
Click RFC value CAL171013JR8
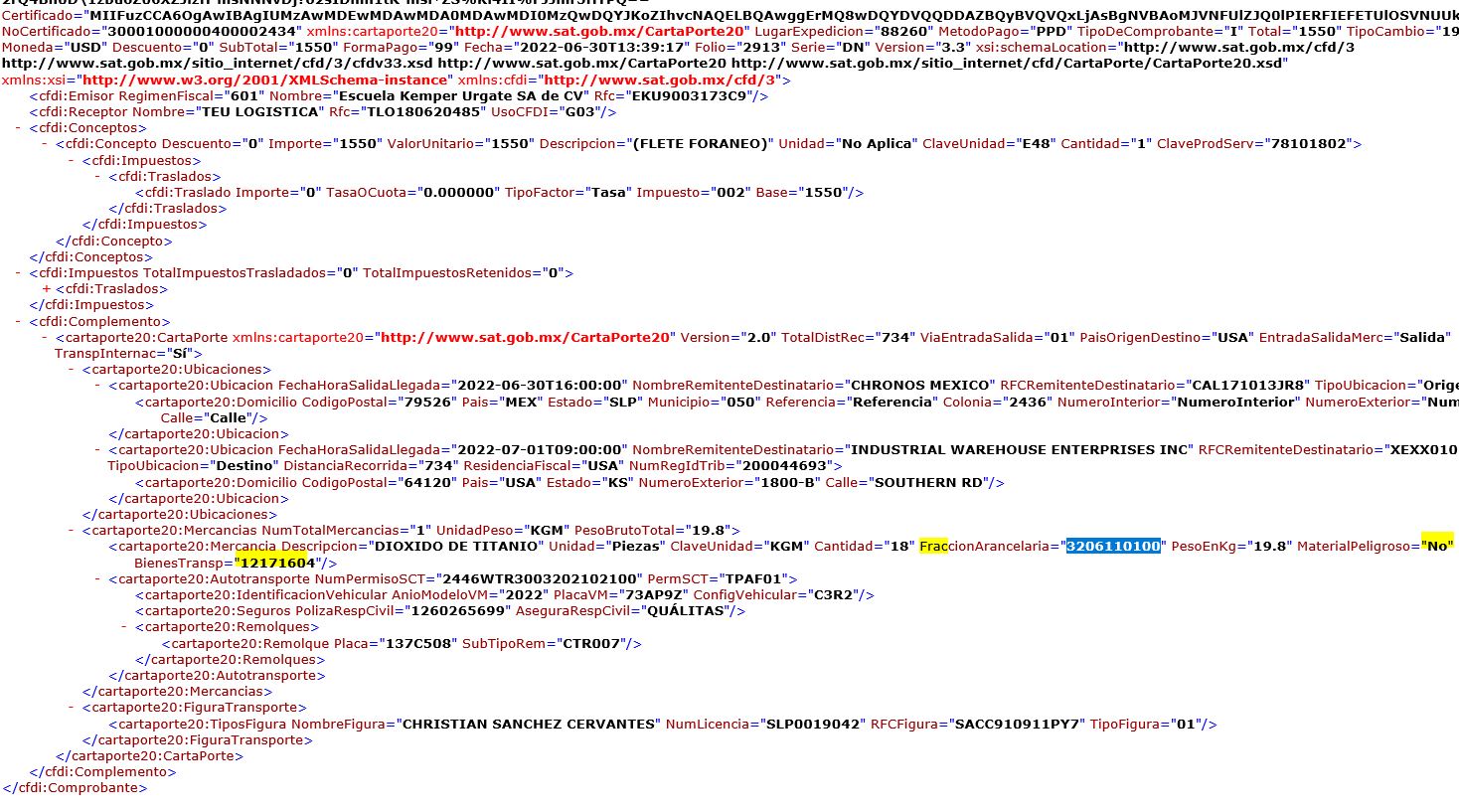1249,386
